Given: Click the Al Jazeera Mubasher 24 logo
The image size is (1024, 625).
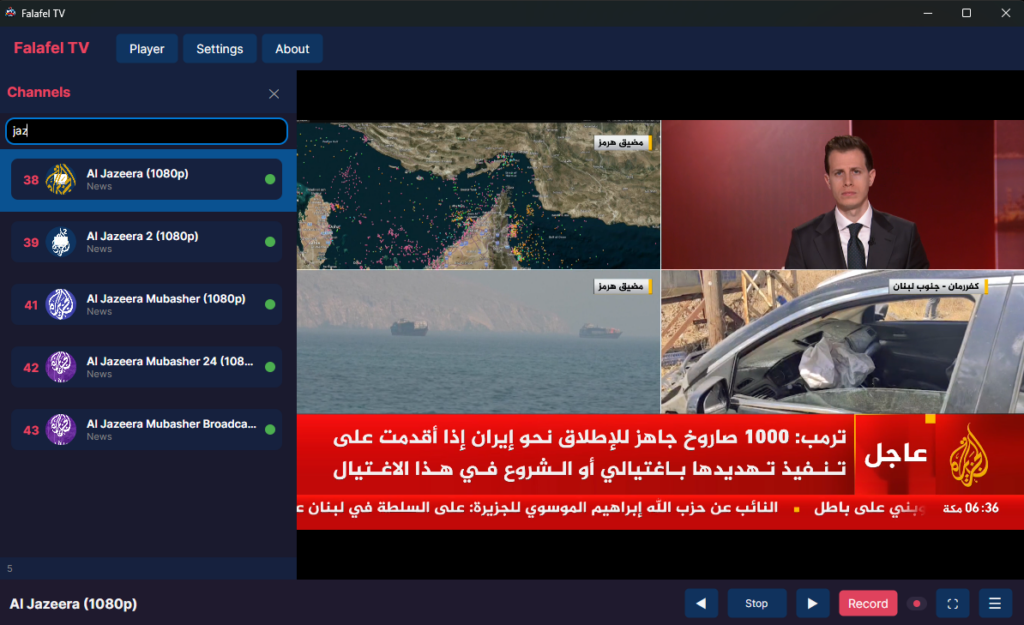Looking at the screenshot, I should 61,368.
